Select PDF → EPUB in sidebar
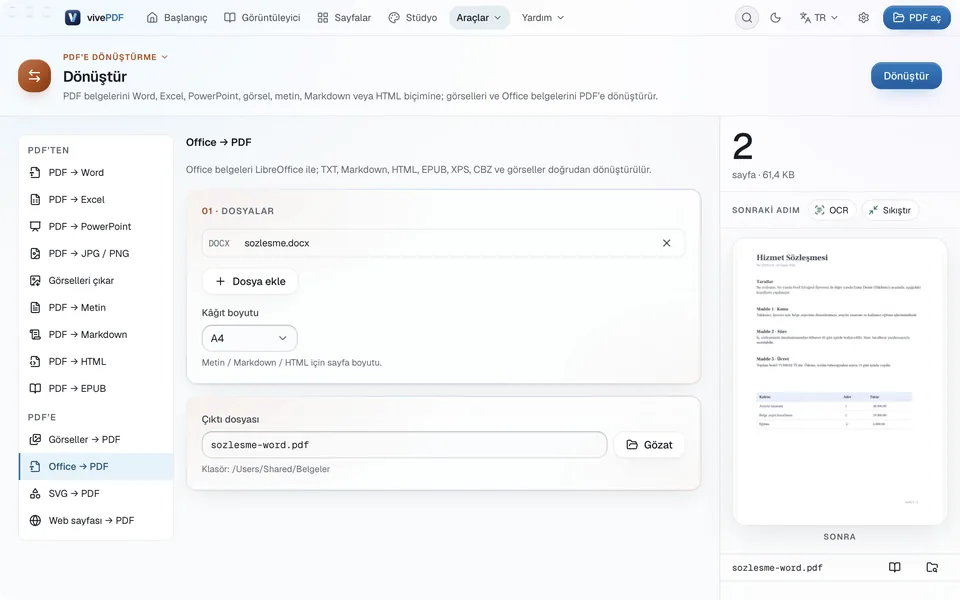This screenshot has height=600, width=960. 96,388
